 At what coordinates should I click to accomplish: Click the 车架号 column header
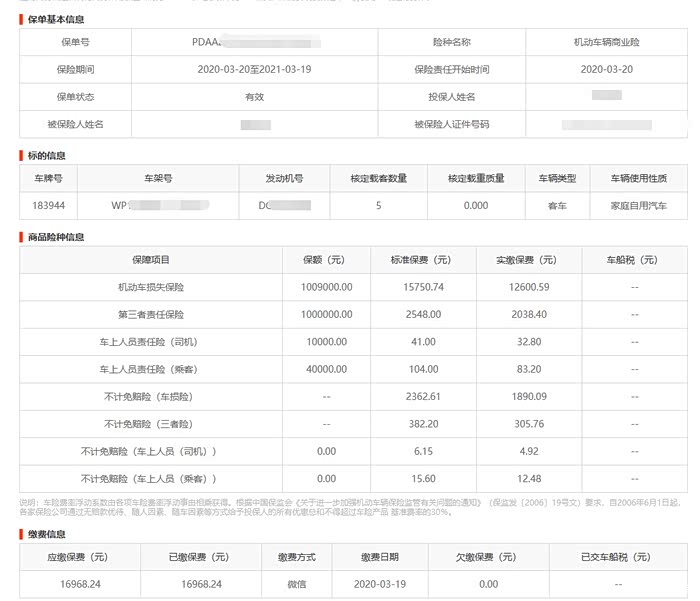tap(158, 178)
